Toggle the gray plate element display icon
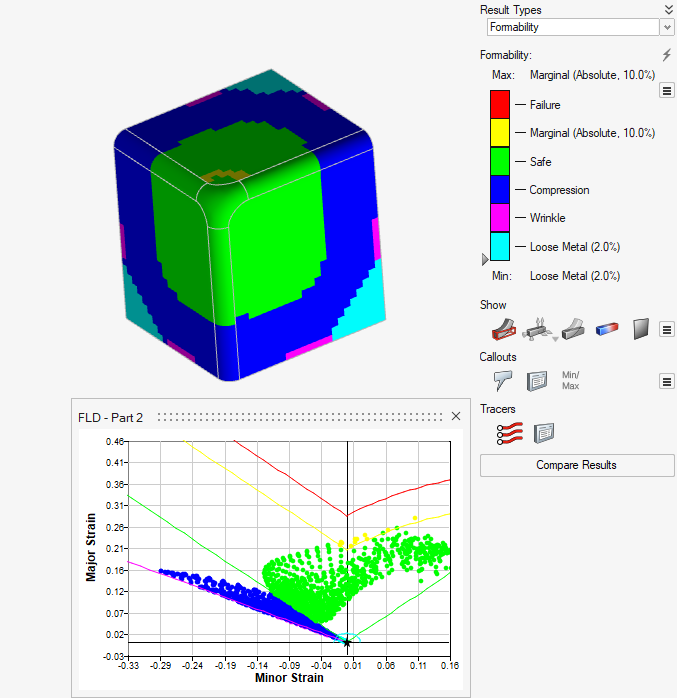The width and height of the screenshot is (677, 698). pyautogui.click(x=641, y=329)
